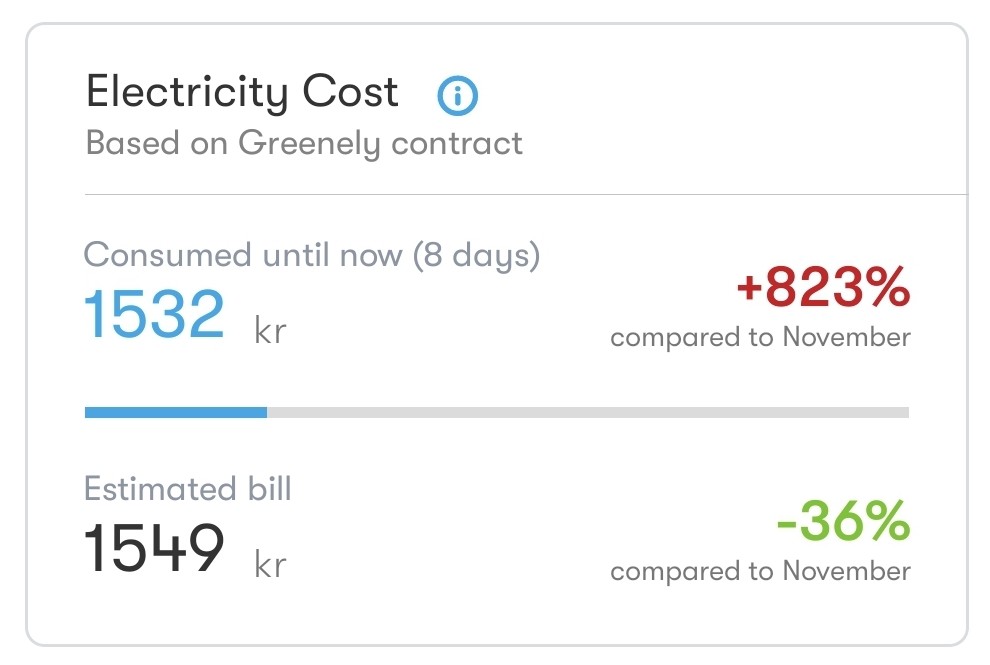The image size is (990, 665).
Task: Click the right end of the progress bar
Action: (902, 411)
